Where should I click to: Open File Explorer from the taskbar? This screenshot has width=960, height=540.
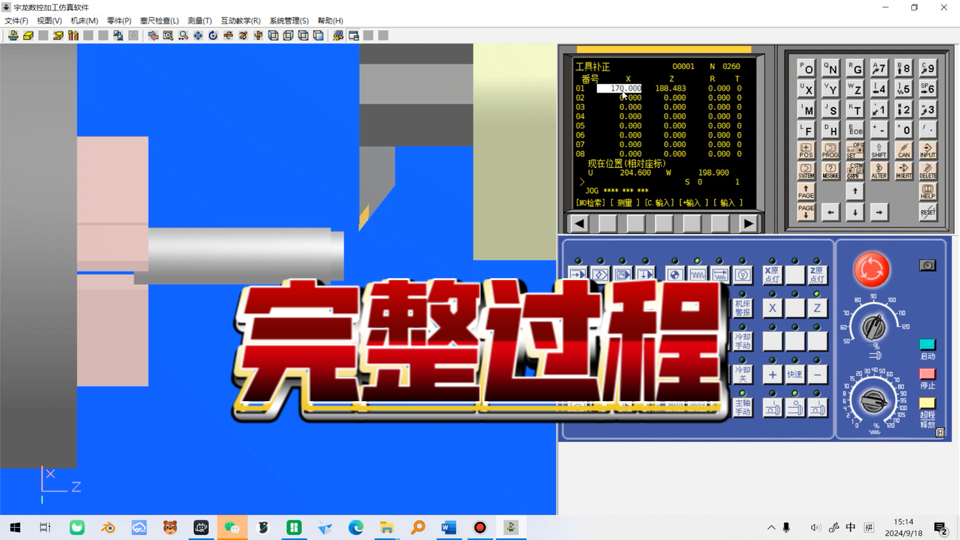(x=386, y=527)
